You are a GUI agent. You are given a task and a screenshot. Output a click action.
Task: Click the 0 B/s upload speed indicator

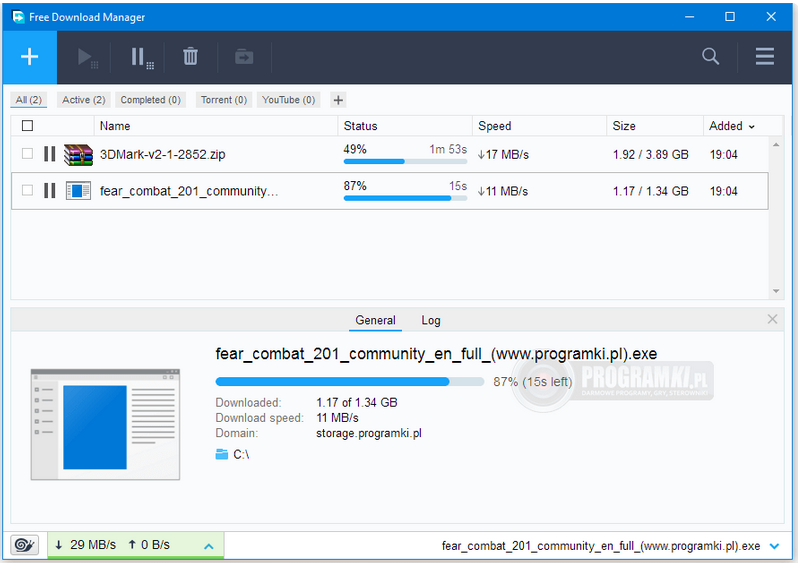pyautogui.click(x=149, y=545)
